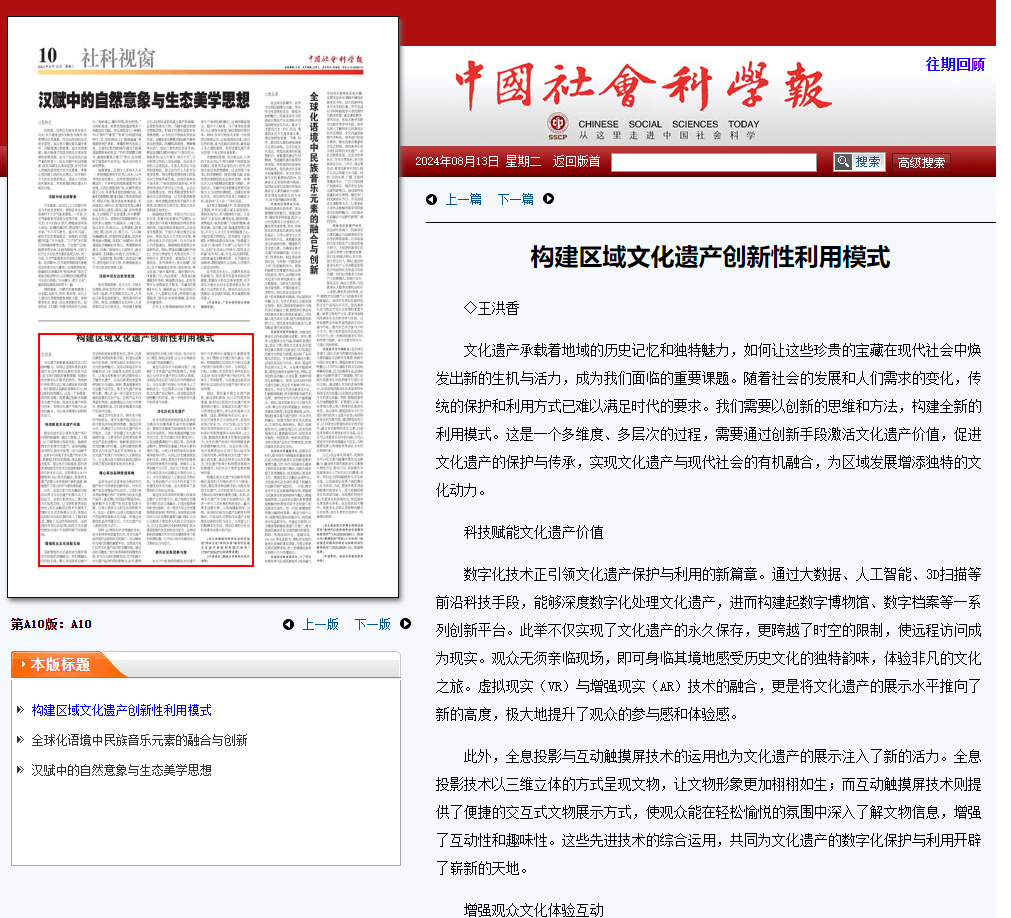This screenshot has width=1011, height=918.
Task: Click 返回版首 to return to front page
Action: click(x=576, y=162)
